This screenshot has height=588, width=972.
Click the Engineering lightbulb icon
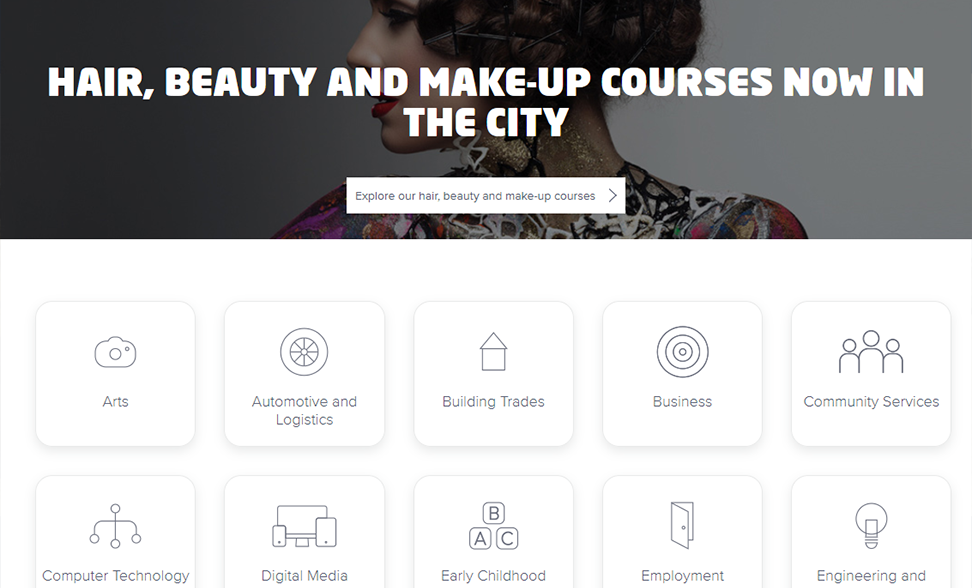point(871,525)
